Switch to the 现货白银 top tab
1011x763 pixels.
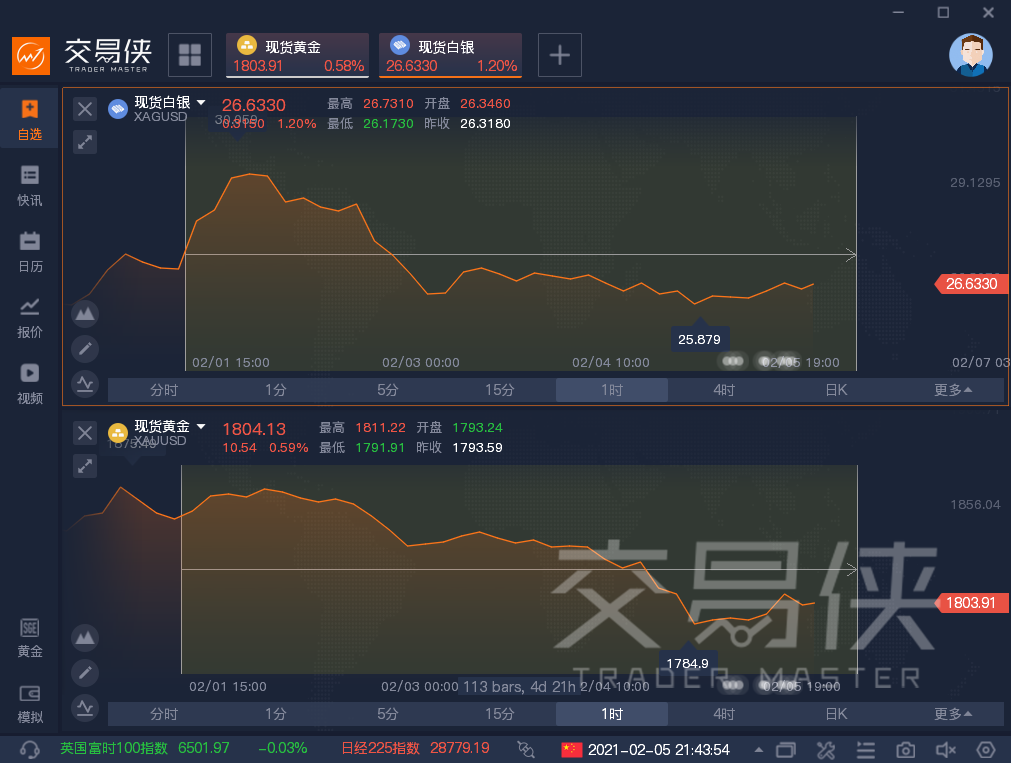450,55
